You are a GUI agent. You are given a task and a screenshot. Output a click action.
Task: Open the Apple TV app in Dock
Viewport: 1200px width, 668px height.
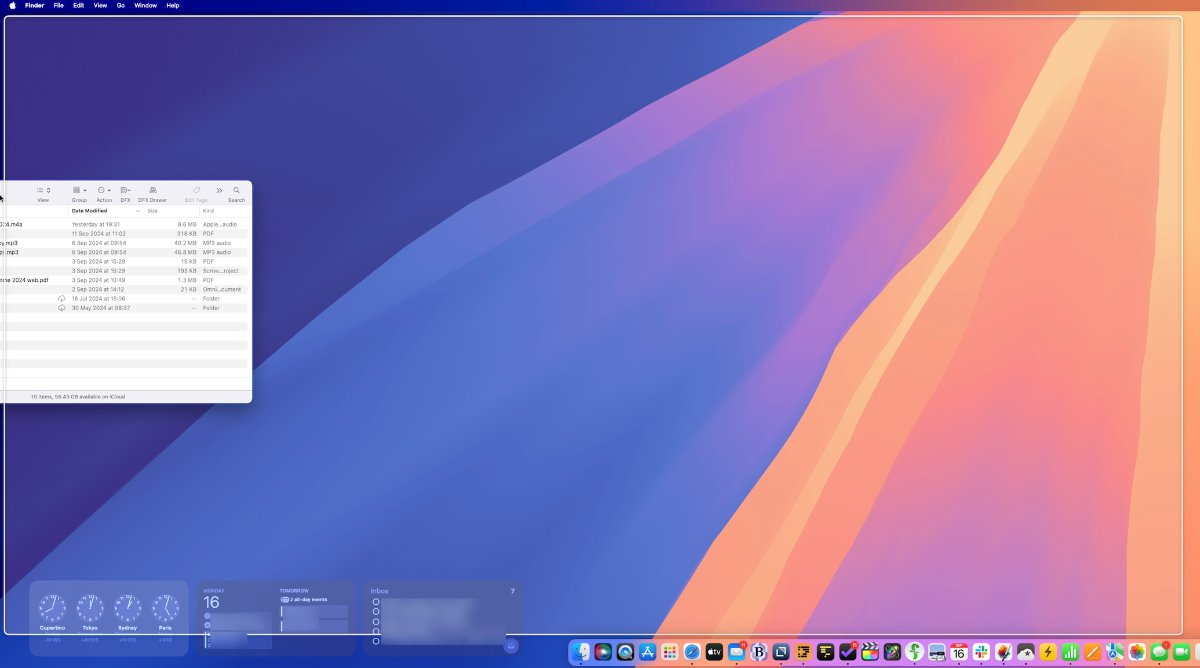[x=714, y=652]
